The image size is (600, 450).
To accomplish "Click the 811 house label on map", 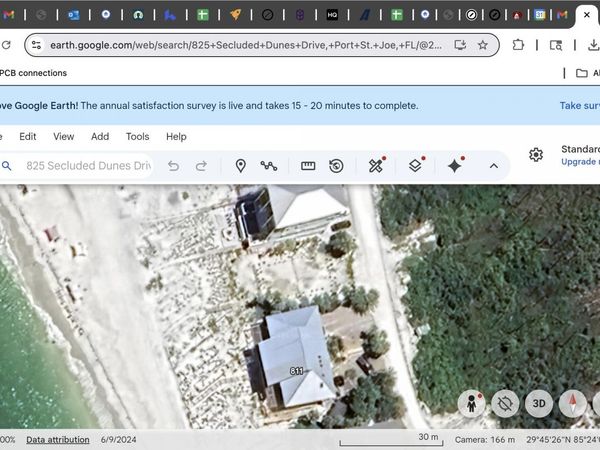I will (297, 371).
